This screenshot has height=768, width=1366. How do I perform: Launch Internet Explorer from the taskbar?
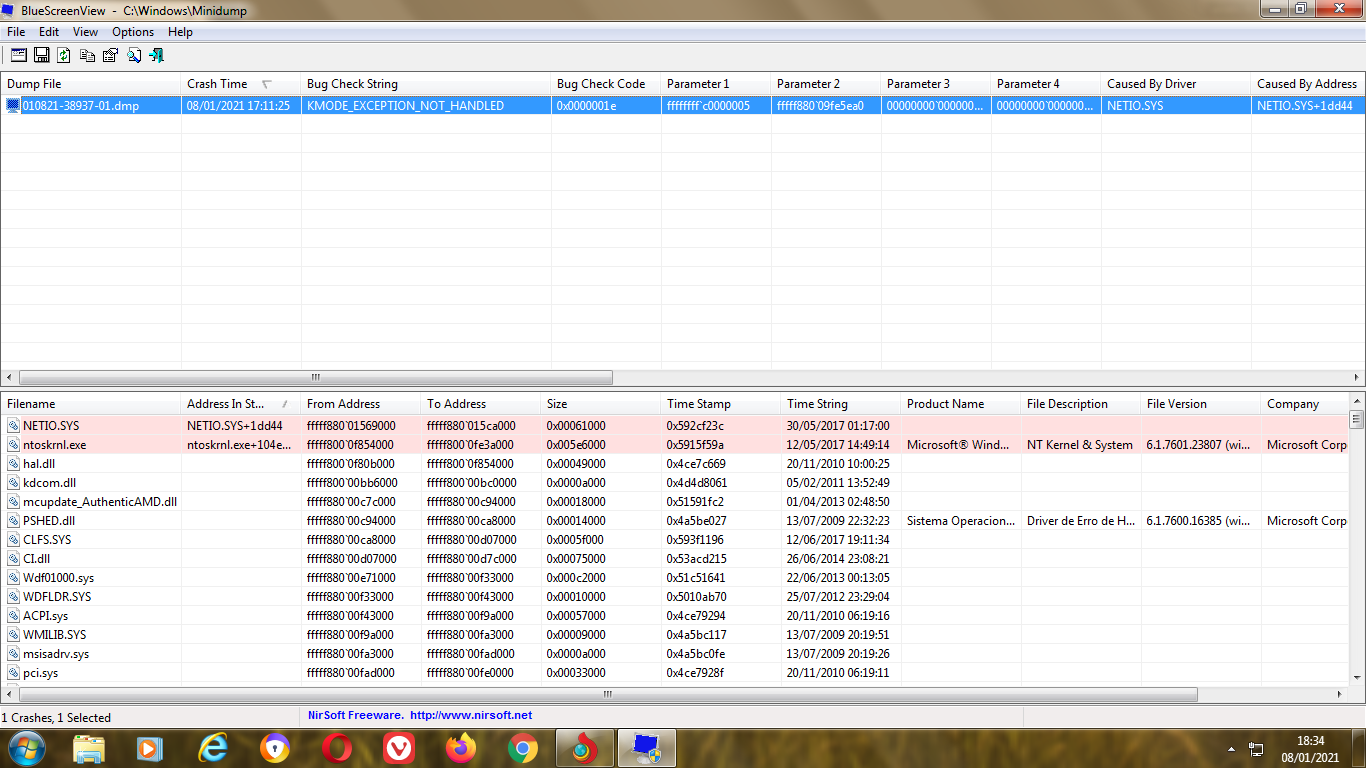coord(213,748)
